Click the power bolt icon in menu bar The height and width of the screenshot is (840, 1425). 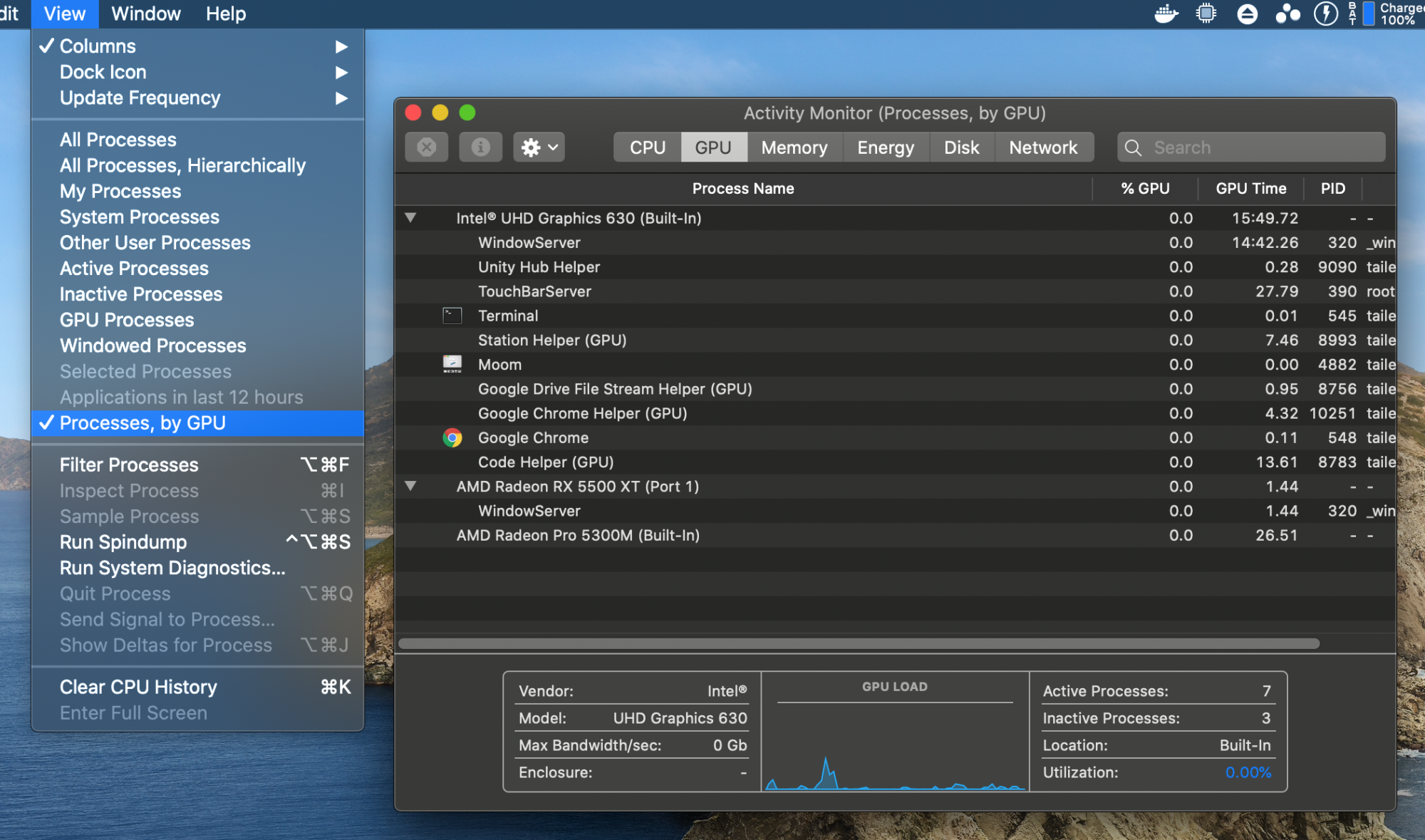point(1325,14)
